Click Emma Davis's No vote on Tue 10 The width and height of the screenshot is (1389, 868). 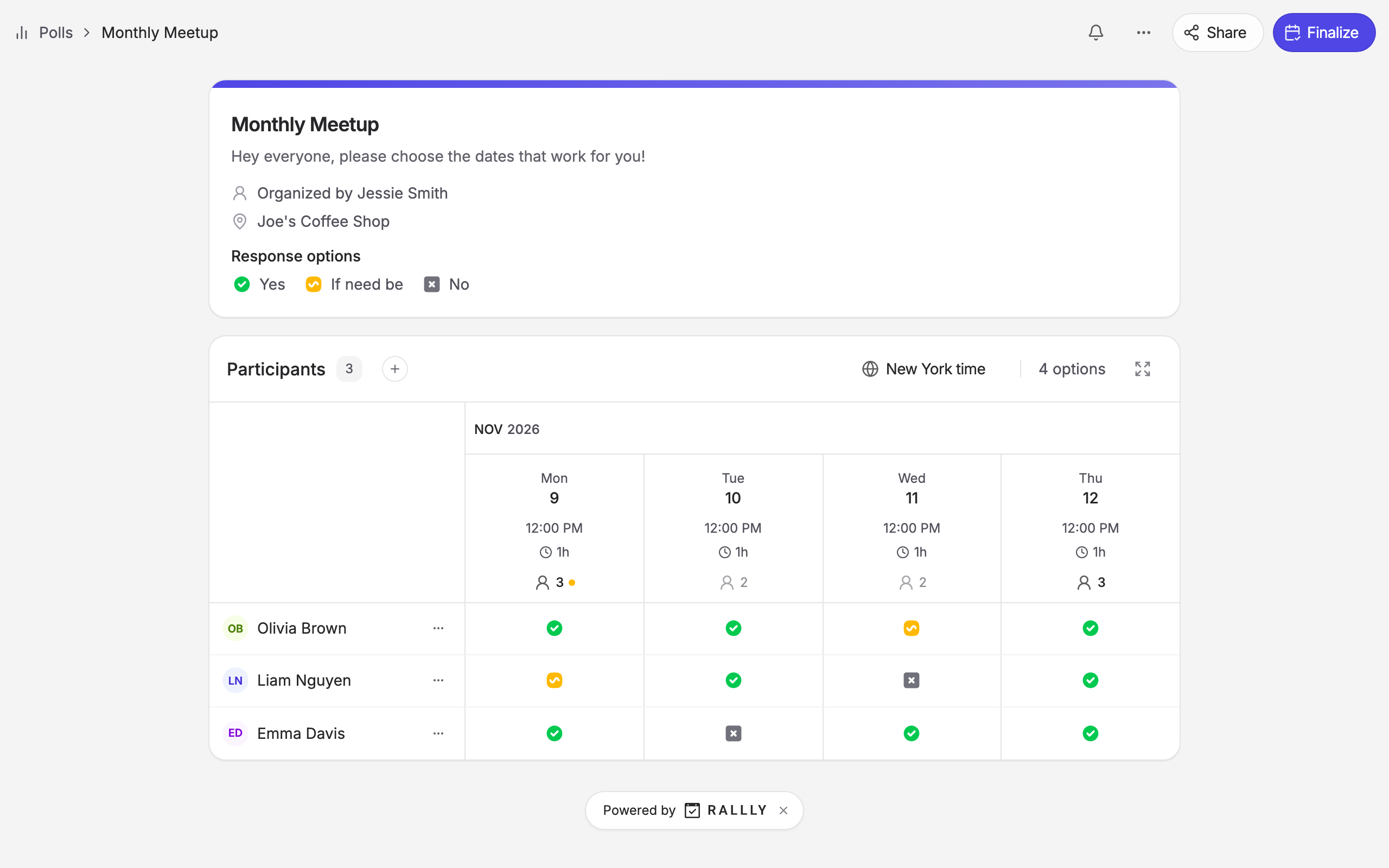pyautogui.click(x=733, y=733)
